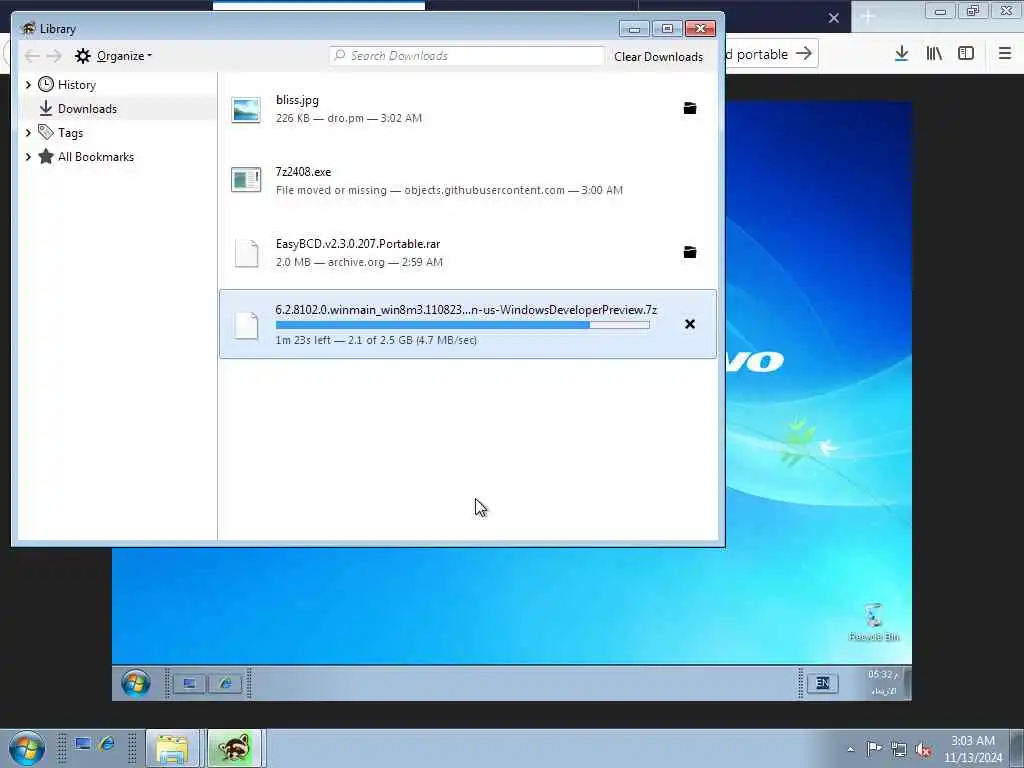The height and width of the screenshot is (768, 1024).
Task: Expand the History tree node
Action: pyautogui.click(x=28, y=84)
